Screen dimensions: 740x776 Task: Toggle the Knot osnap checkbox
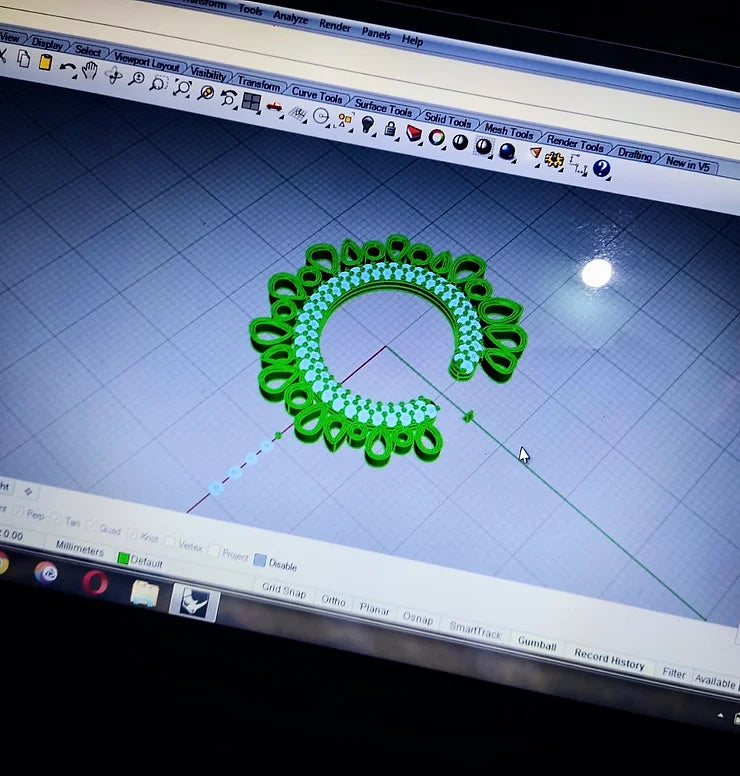pyautogui.click(x=132, y=534)
